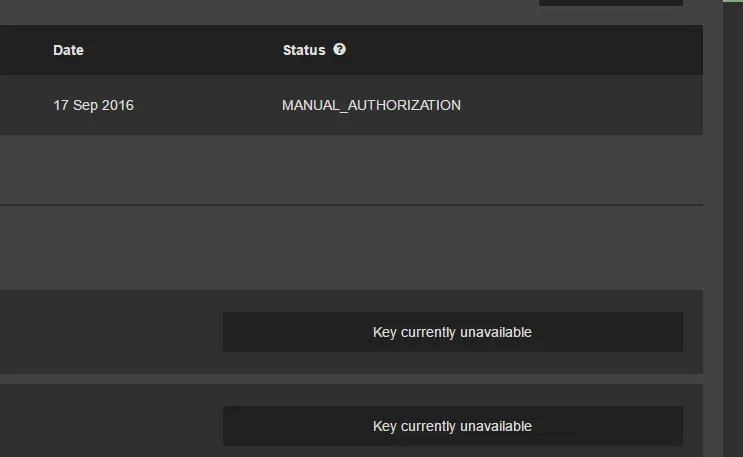The height and width of the screenshot is (457, 743).
Task: Click the partially visible dark button at top
Action: [x=611, y=3]
